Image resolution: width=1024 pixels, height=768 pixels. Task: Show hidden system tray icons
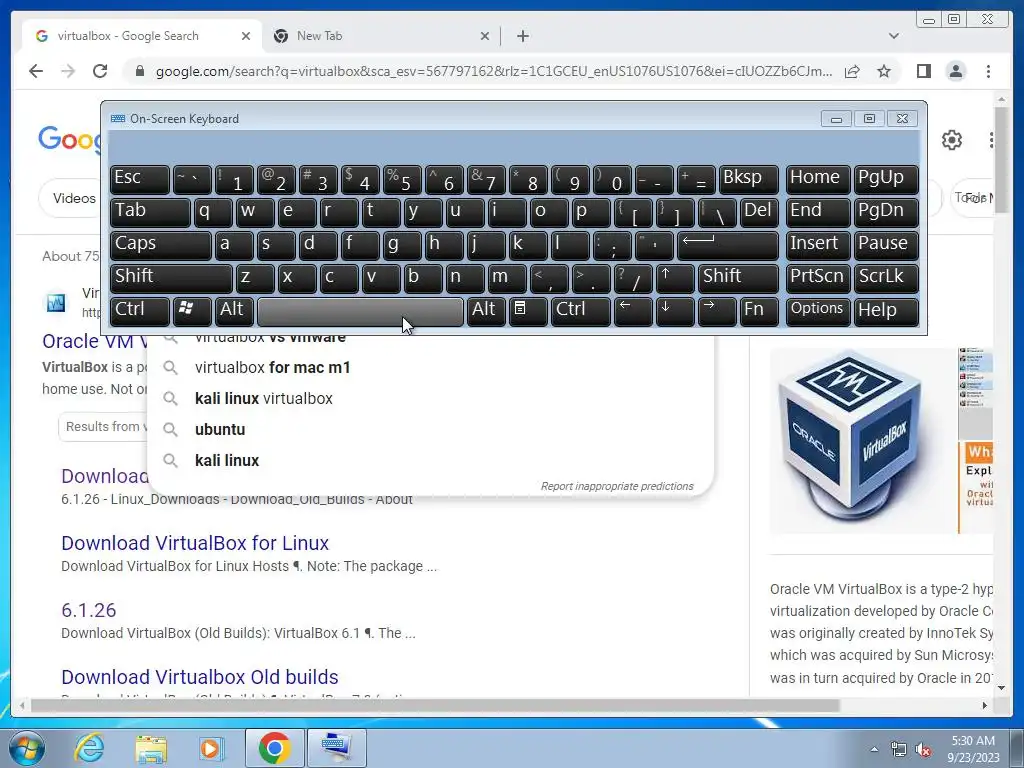(x=874, y=749)
